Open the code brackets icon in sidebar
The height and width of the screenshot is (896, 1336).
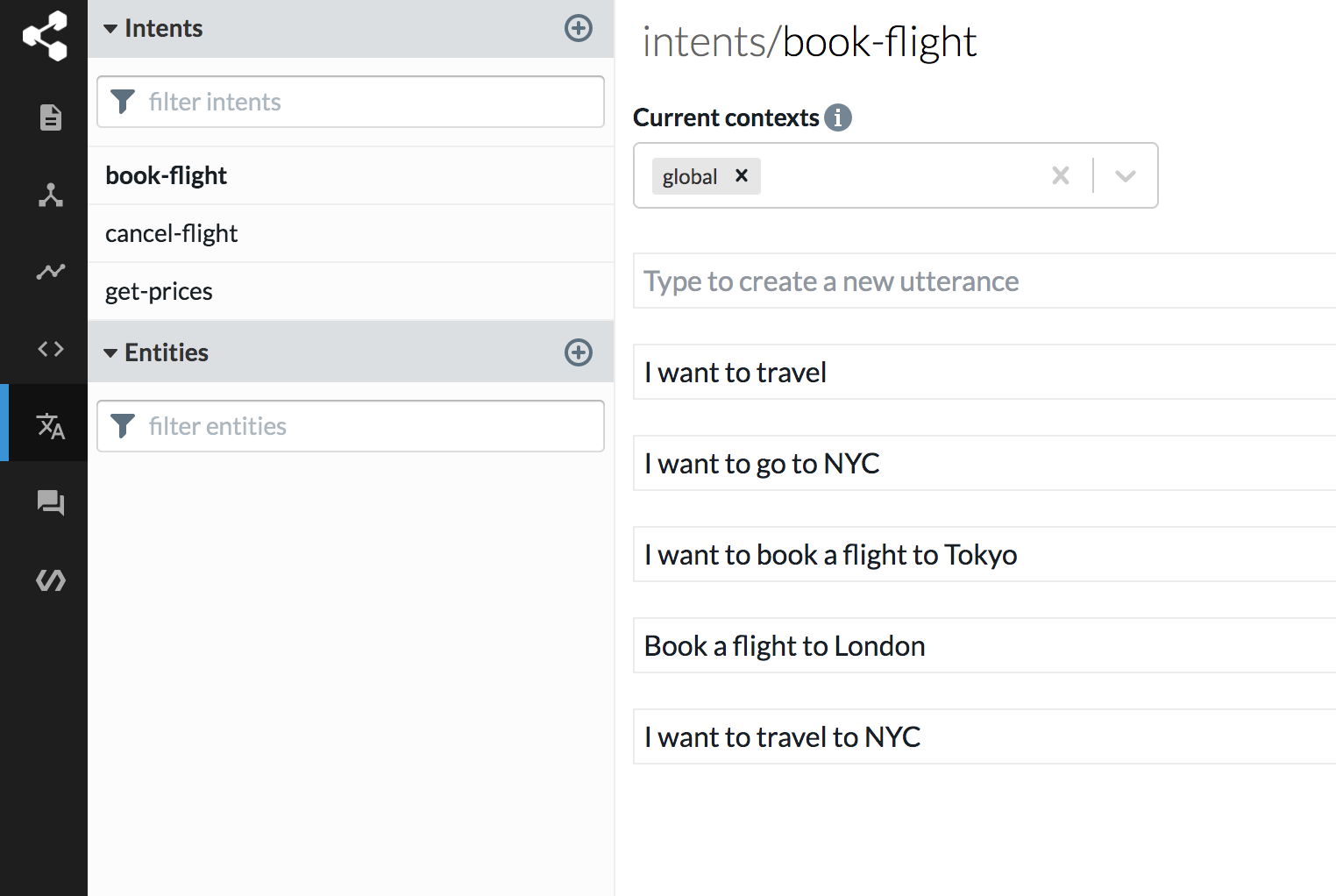click(x=51, y=349)
